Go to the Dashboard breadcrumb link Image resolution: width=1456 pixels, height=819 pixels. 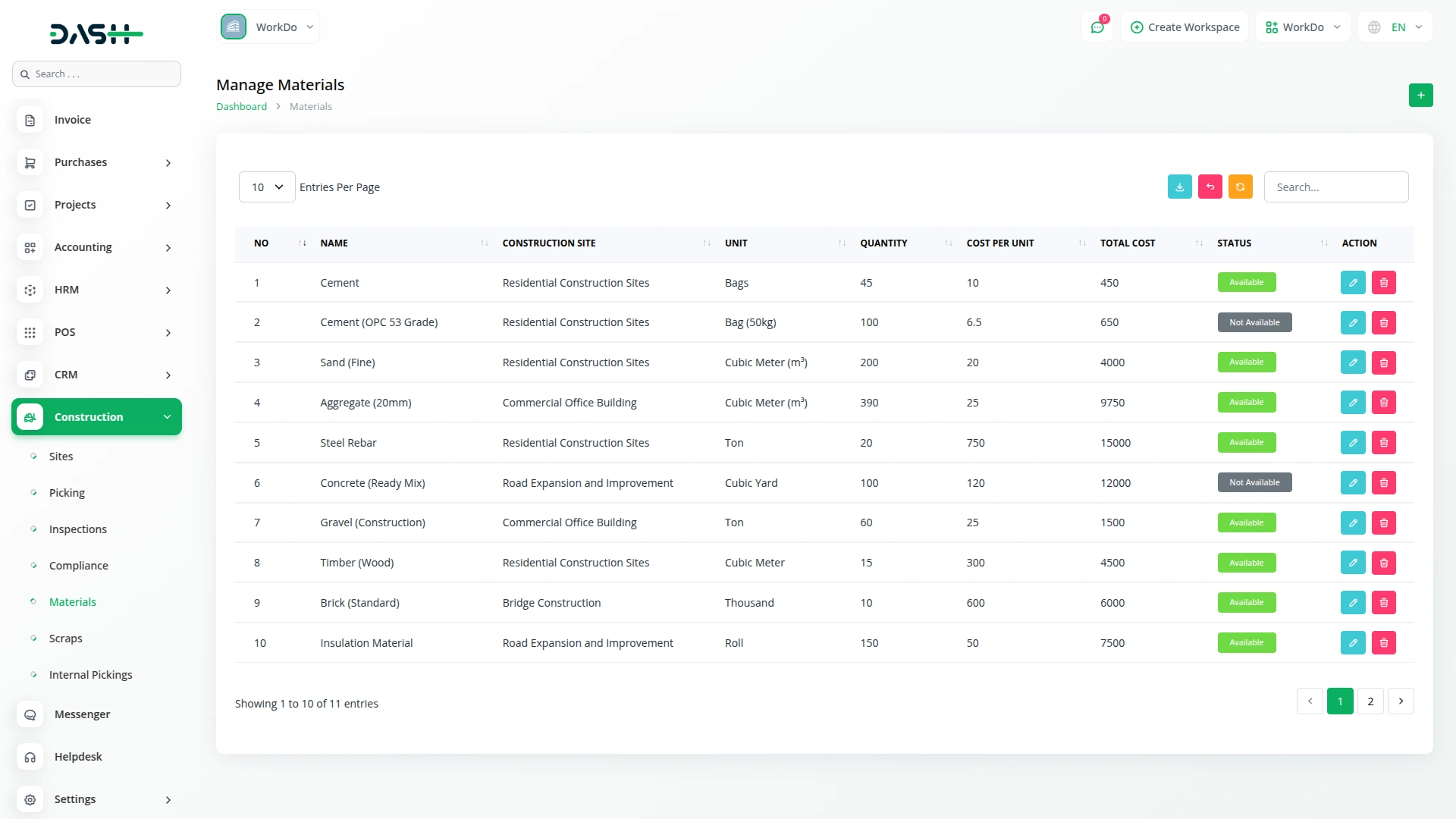pyautogui.click(x=241, y=106)
